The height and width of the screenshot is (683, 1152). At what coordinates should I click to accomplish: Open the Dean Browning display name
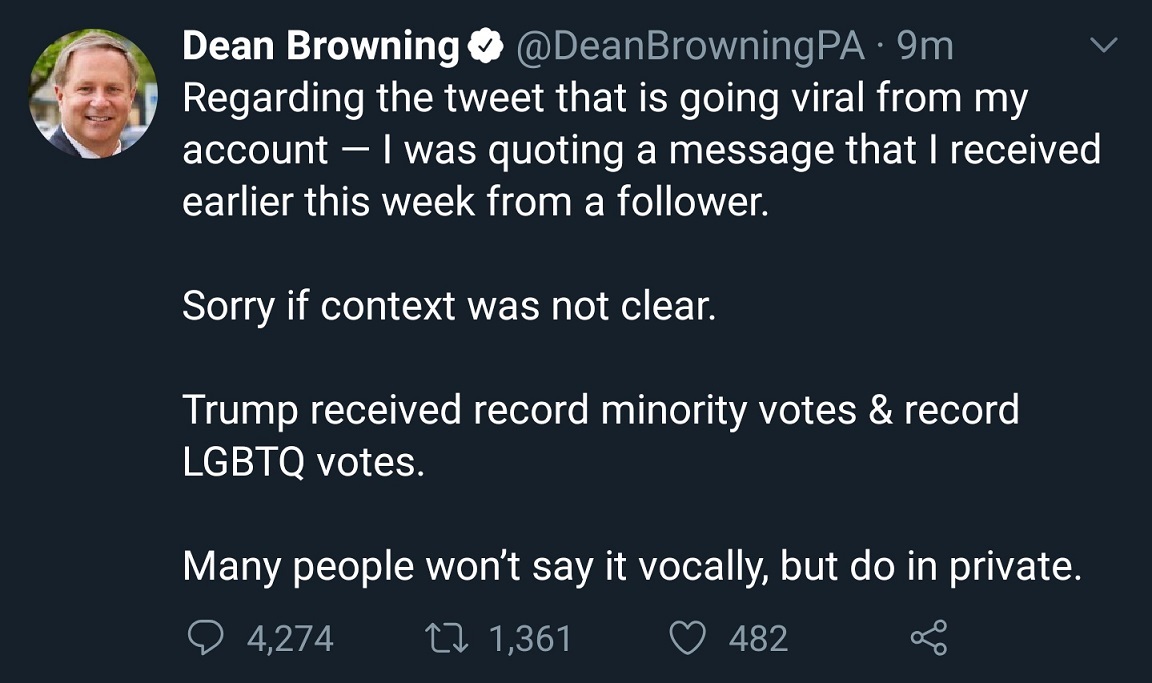[320, 46]
